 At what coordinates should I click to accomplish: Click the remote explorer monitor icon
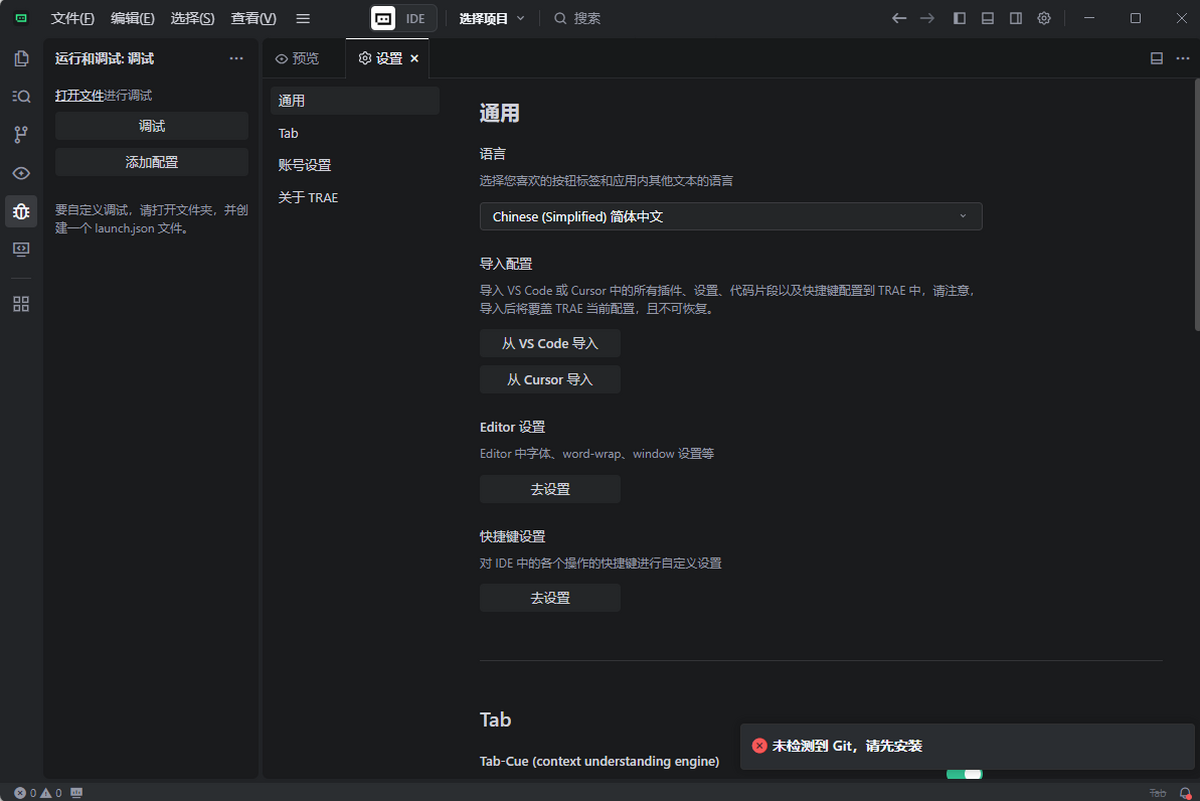click(21, 249)
